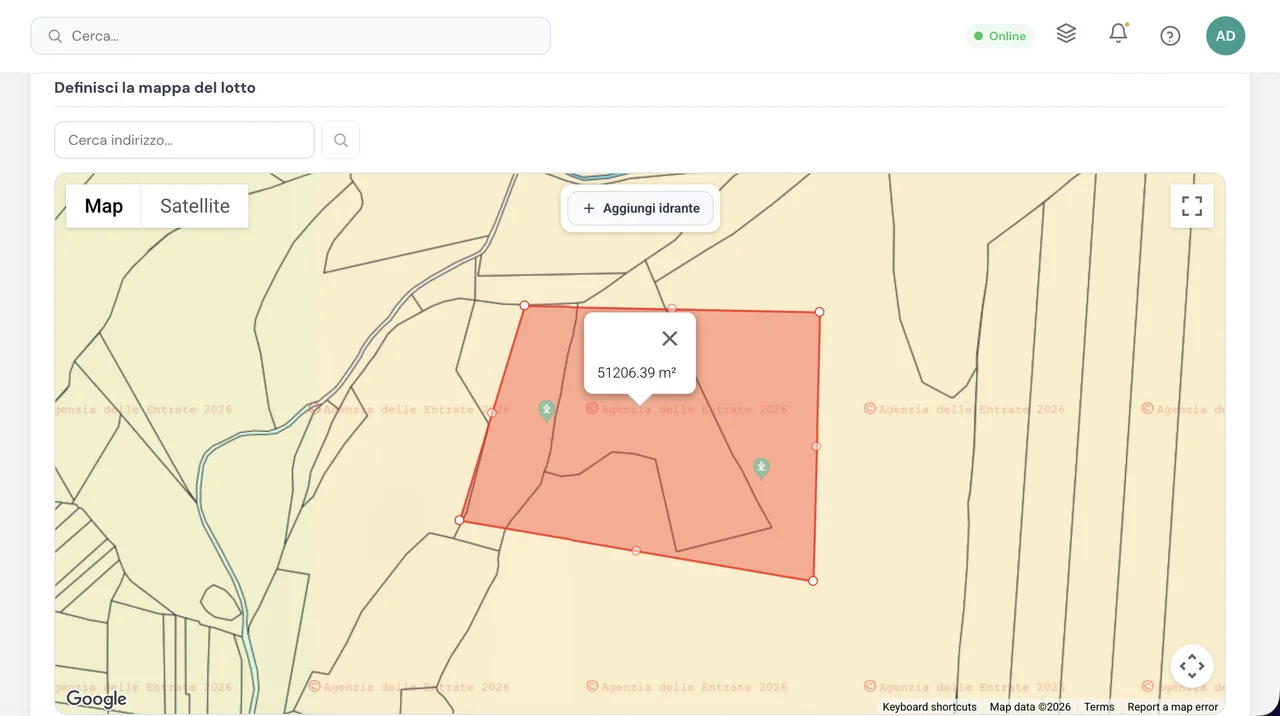
Task: Click the Google logo on map
Action: [x=97, y=699]
